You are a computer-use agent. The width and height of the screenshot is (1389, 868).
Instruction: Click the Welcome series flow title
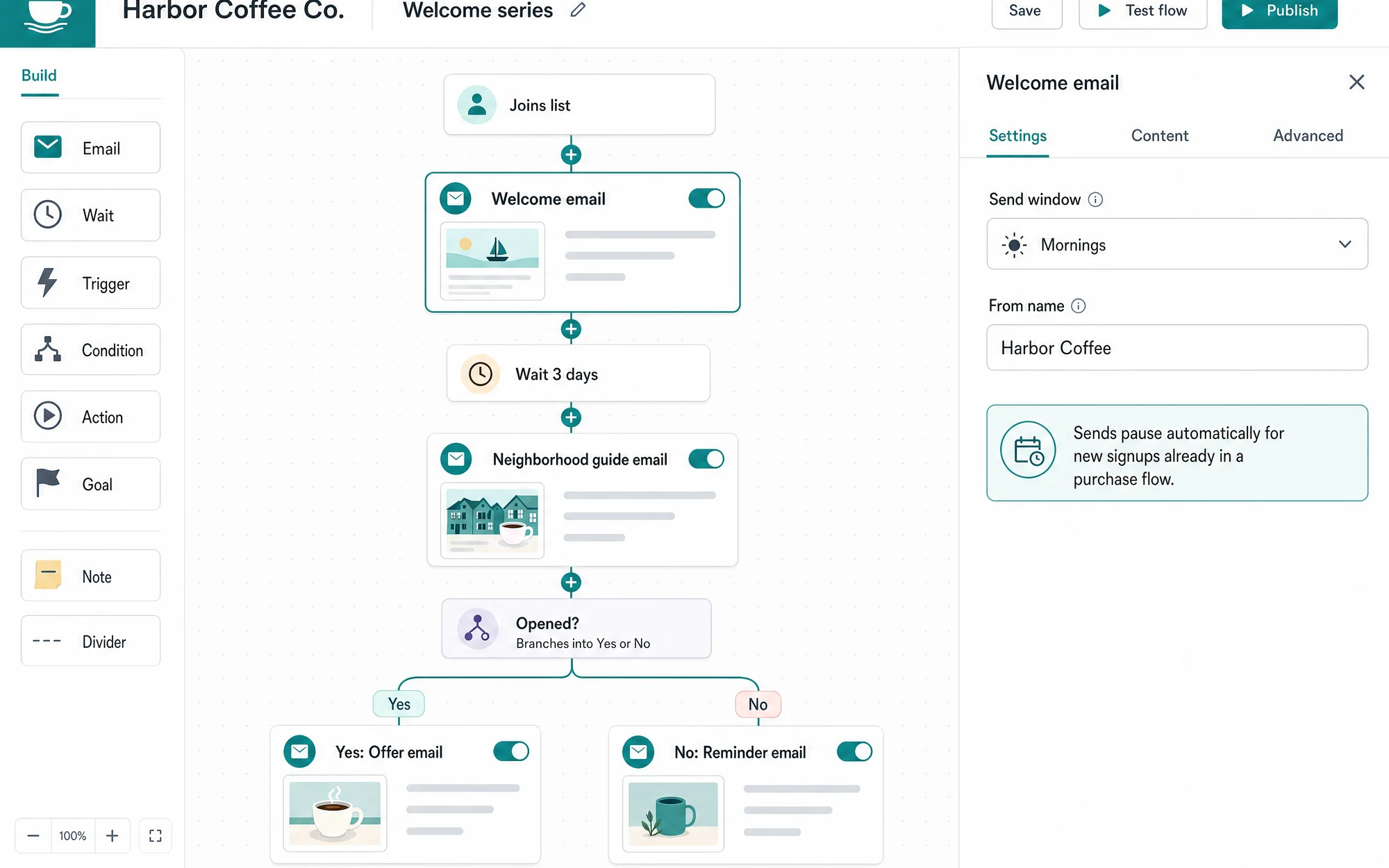(x=478, y=11)
